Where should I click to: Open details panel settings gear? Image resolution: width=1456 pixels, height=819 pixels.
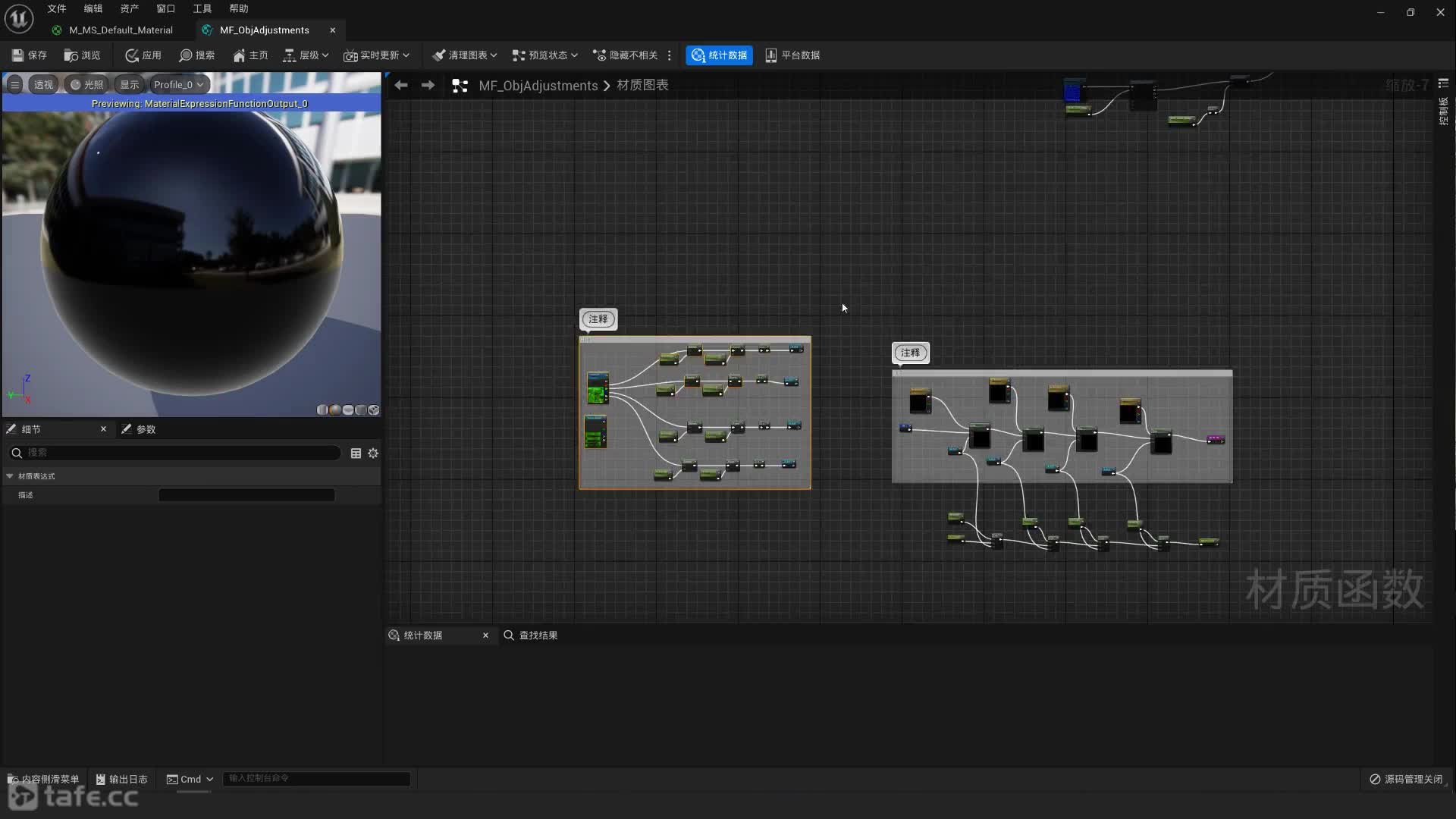pyautogui.click(x=373, y=453)
